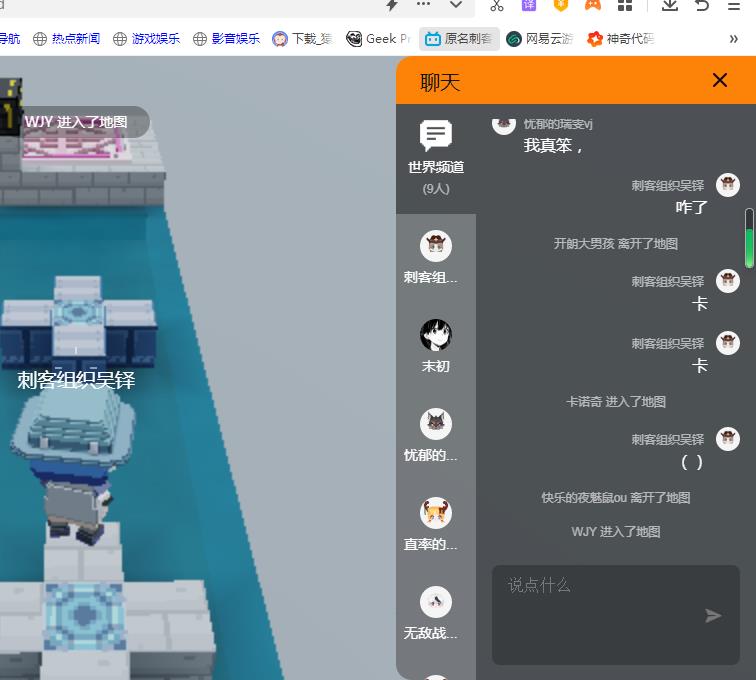Open the 世界频道 world channel chat
This screenshot has height=680, width=756.
(436, 157)
